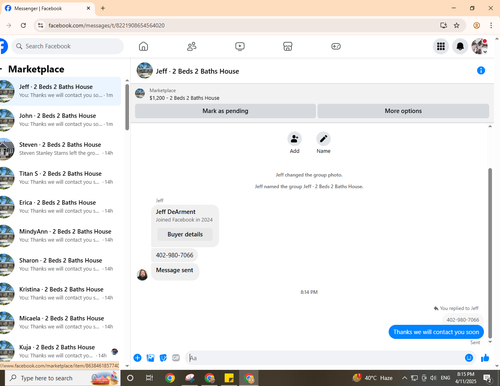Click the 402-980-7066 message from Jeff
500x386 pixels.
point(174,255)
